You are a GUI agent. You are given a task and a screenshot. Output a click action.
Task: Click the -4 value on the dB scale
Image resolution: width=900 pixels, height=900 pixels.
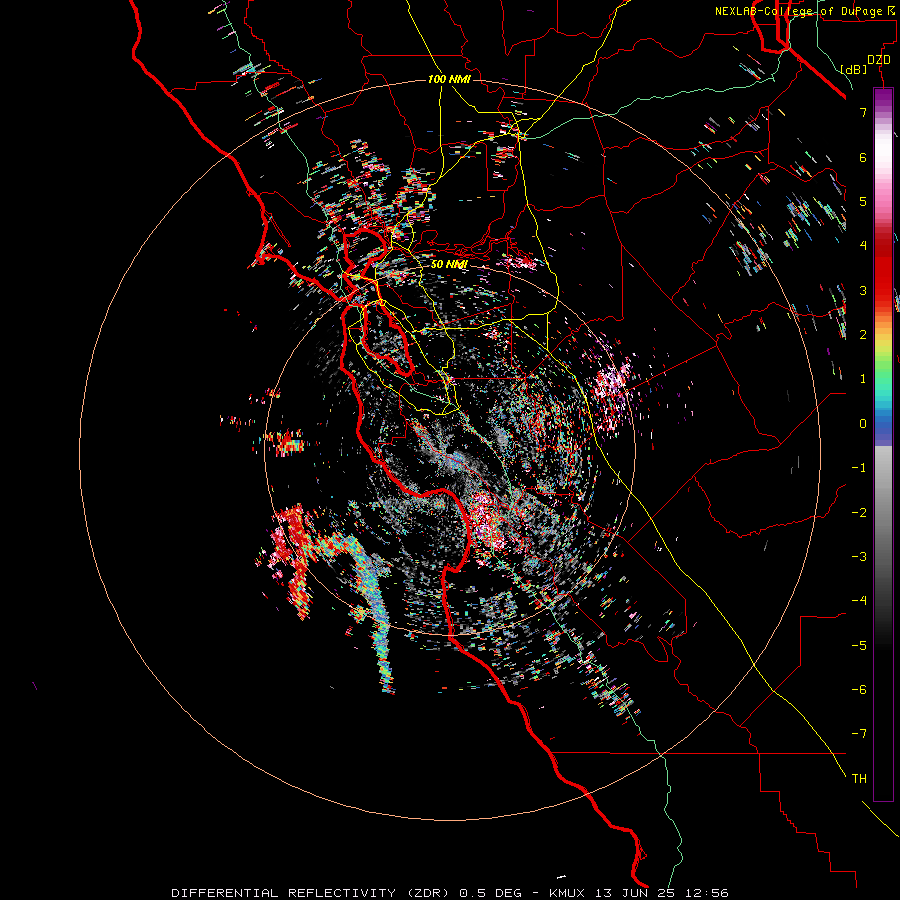[859, 601]
